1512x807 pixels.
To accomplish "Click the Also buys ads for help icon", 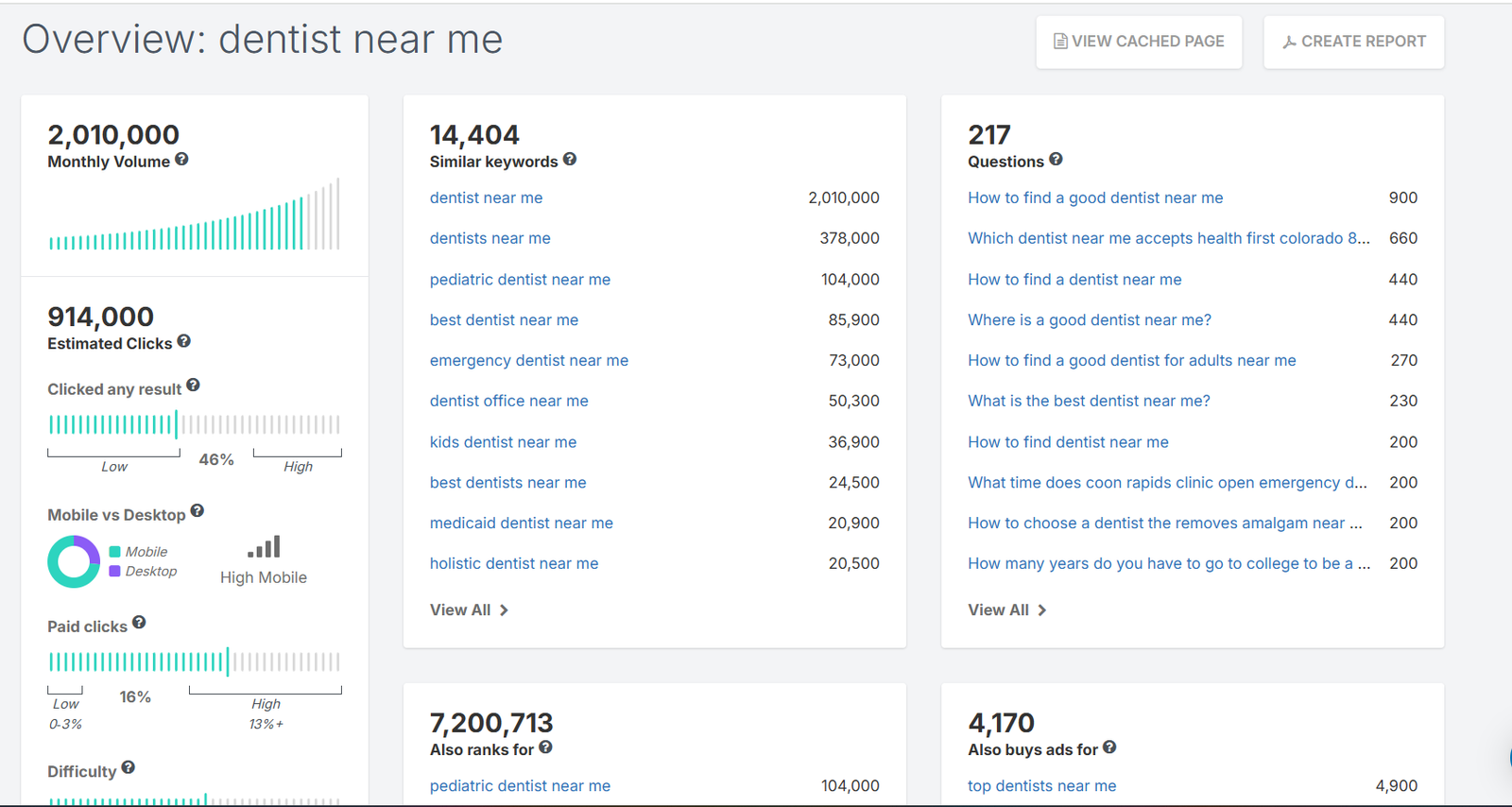I will pyautogui.click(x=1109, y=747).
